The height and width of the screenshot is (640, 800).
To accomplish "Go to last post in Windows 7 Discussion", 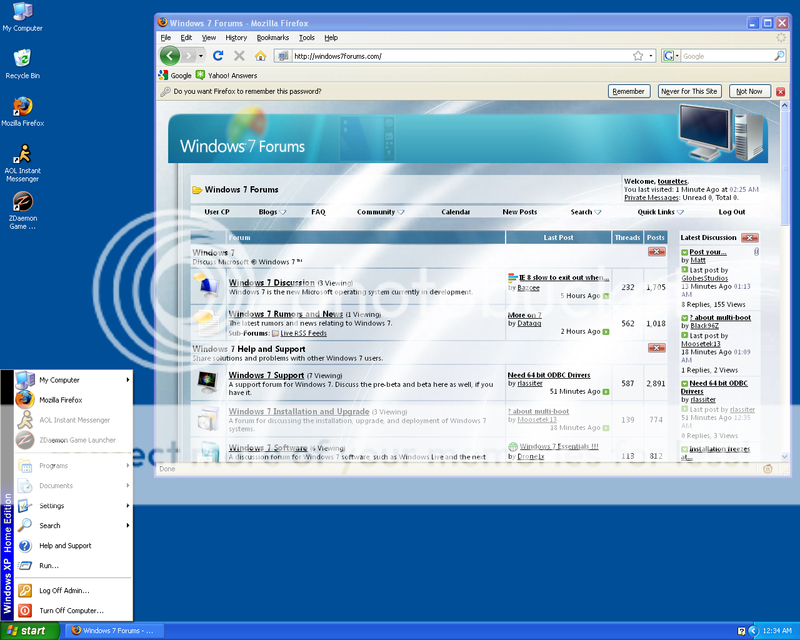I will (606, 296).
